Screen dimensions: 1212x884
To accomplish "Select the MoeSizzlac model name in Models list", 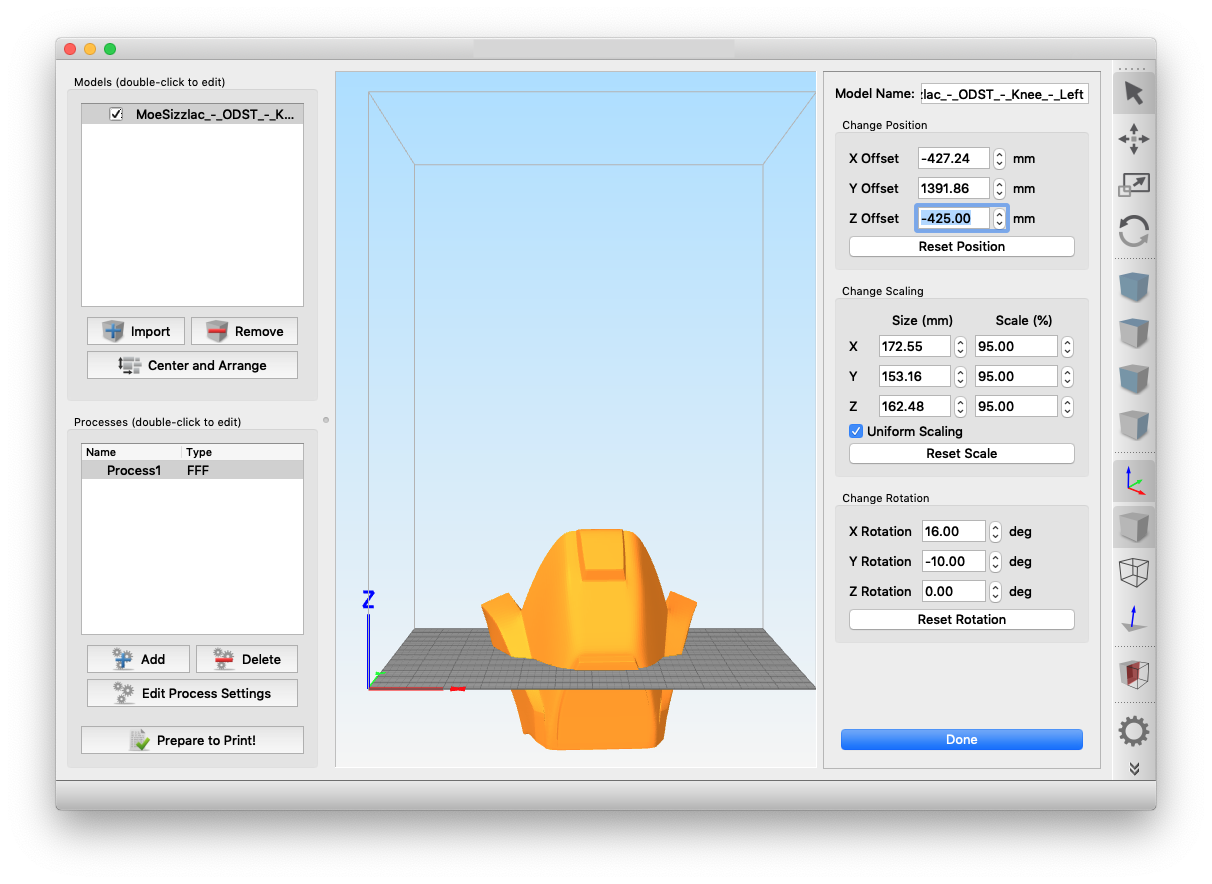I will [215, 115].
